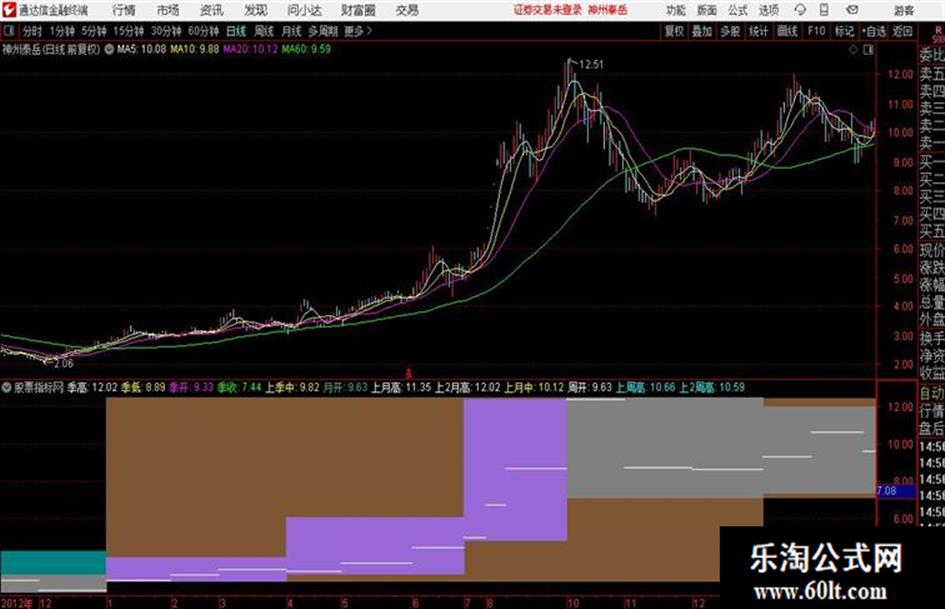Open F10 company info
The width and height of the screenshot is (945, 609).
coord(817,31)
